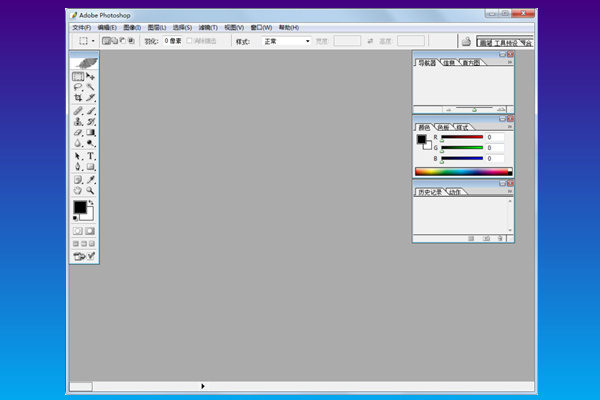This screenshot has height=400, width=600.
Task: Pick the Lasso tool
Action: click(78, 87)
